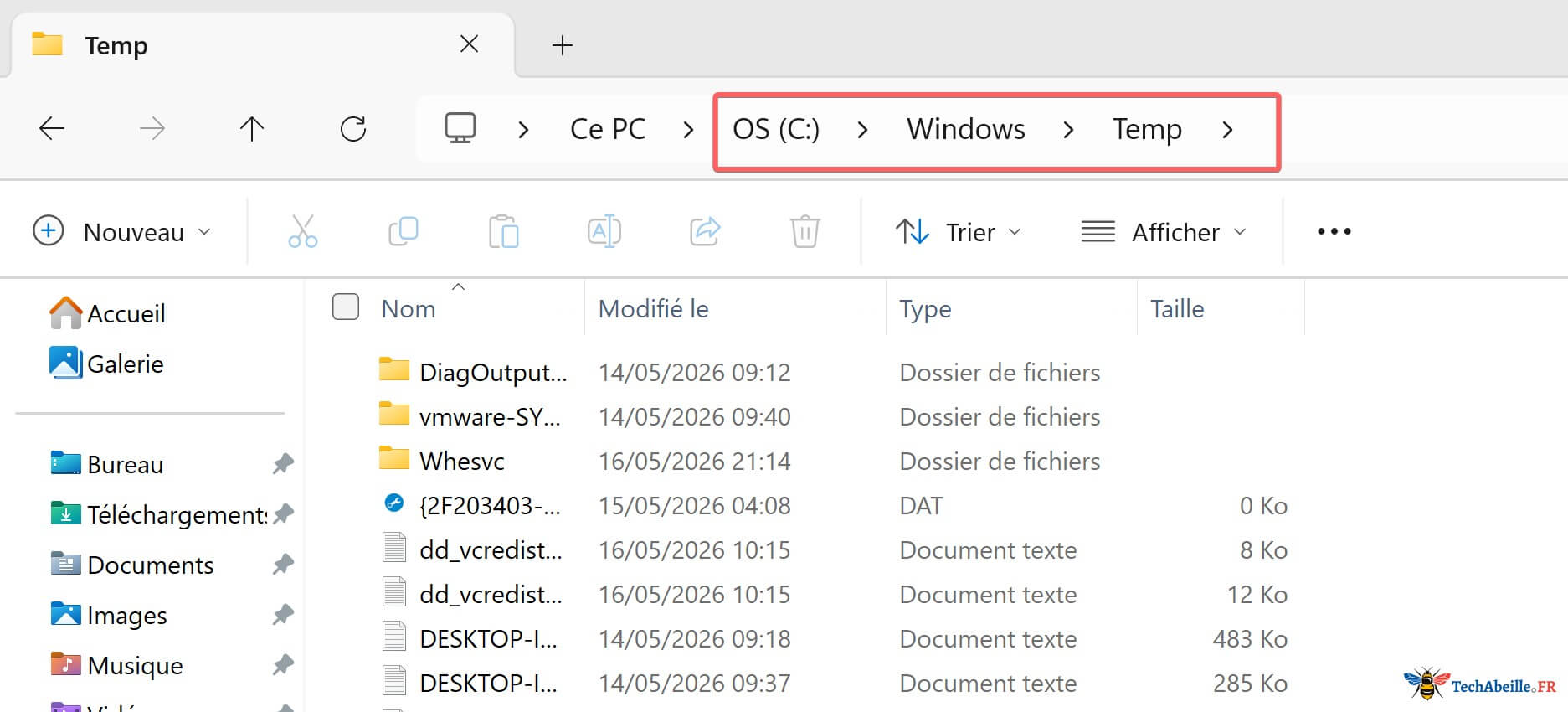Select the DESKTOP-I... file sized 483 Ko
Screen dimensions: 1568x712
pyautogui.click(x=488, y=639)
